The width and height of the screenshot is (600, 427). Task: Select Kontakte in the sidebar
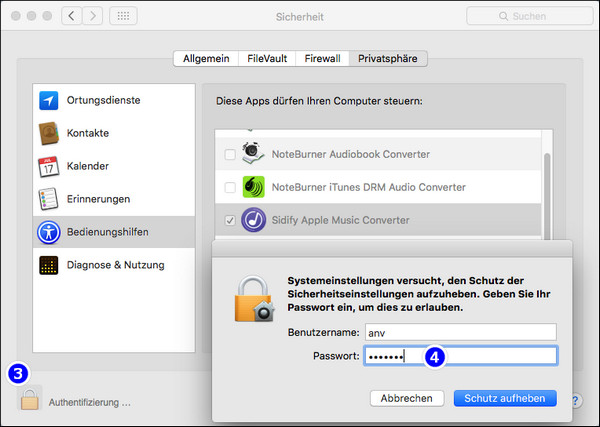114,133
